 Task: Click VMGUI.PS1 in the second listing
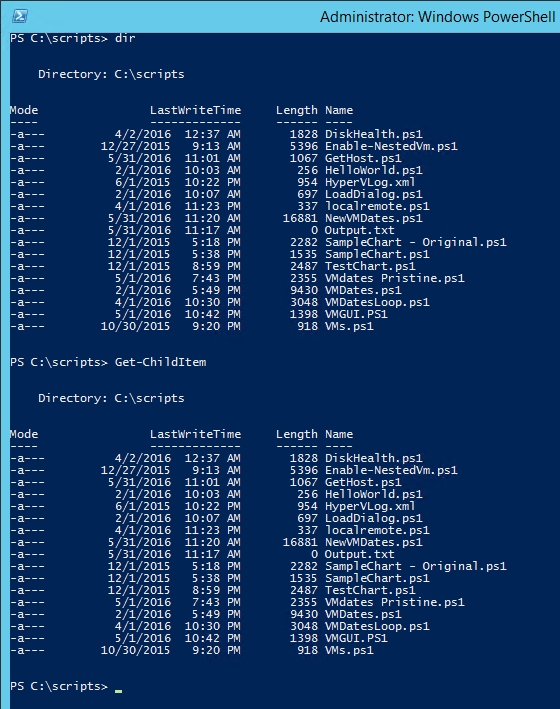pyautogui.click(x=356, y=638)
